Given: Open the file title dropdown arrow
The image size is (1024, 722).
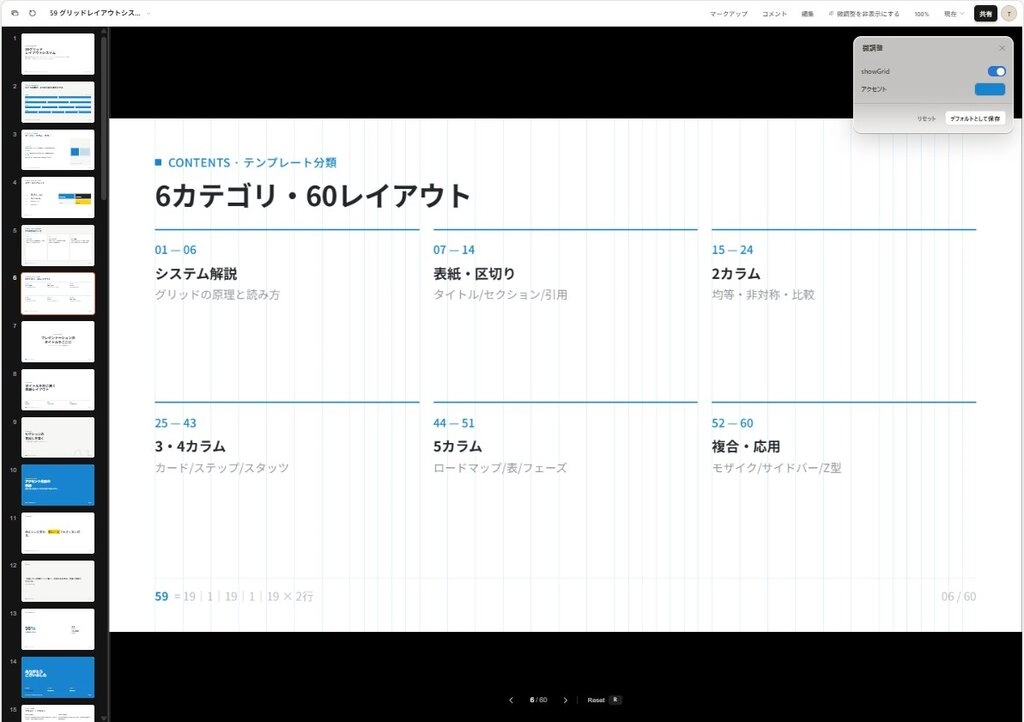Looking at the screenshot, I should [x=148, y=13].
